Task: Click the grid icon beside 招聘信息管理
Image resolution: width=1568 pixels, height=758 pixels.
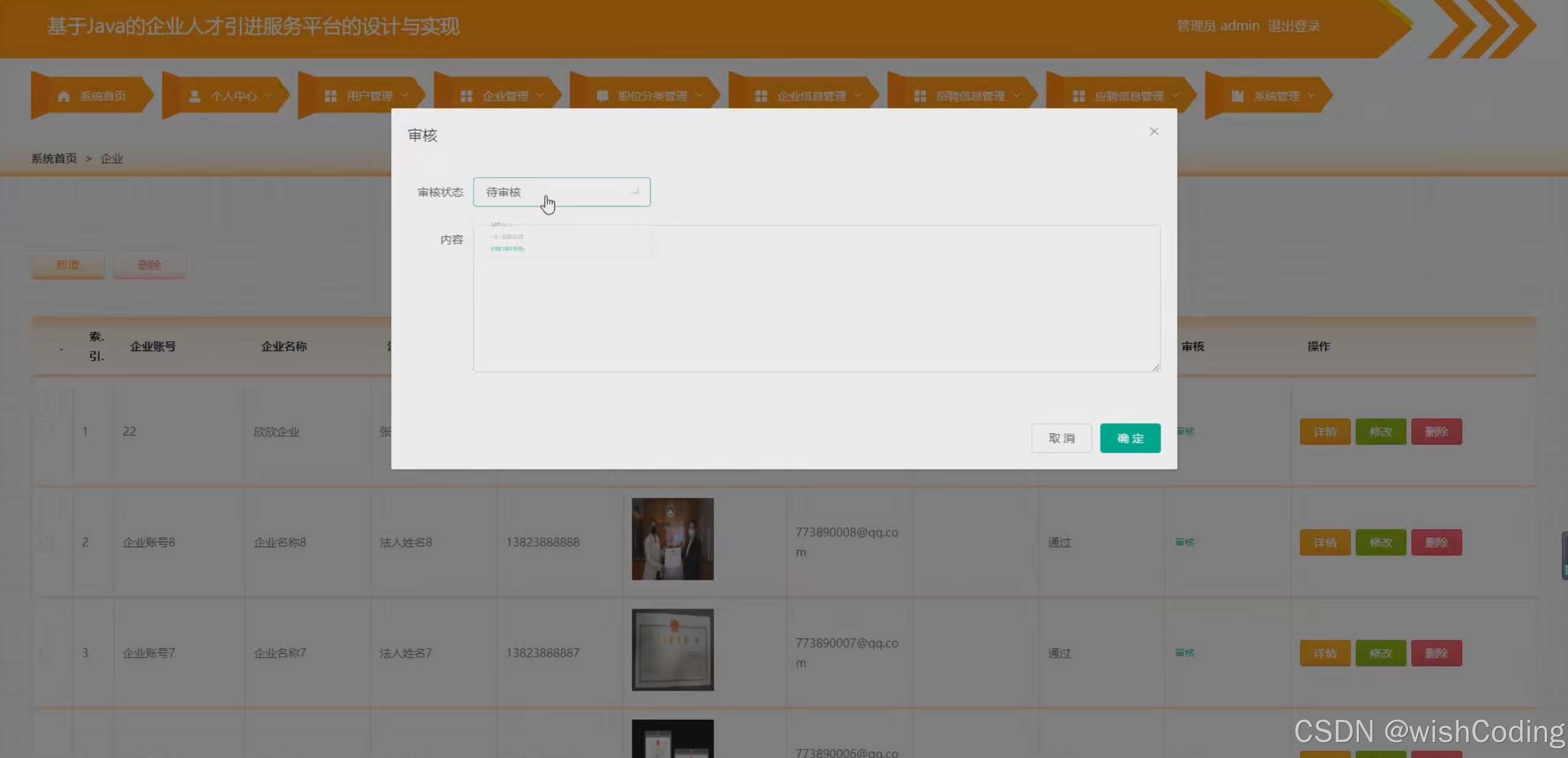Action: coord(920,96)
